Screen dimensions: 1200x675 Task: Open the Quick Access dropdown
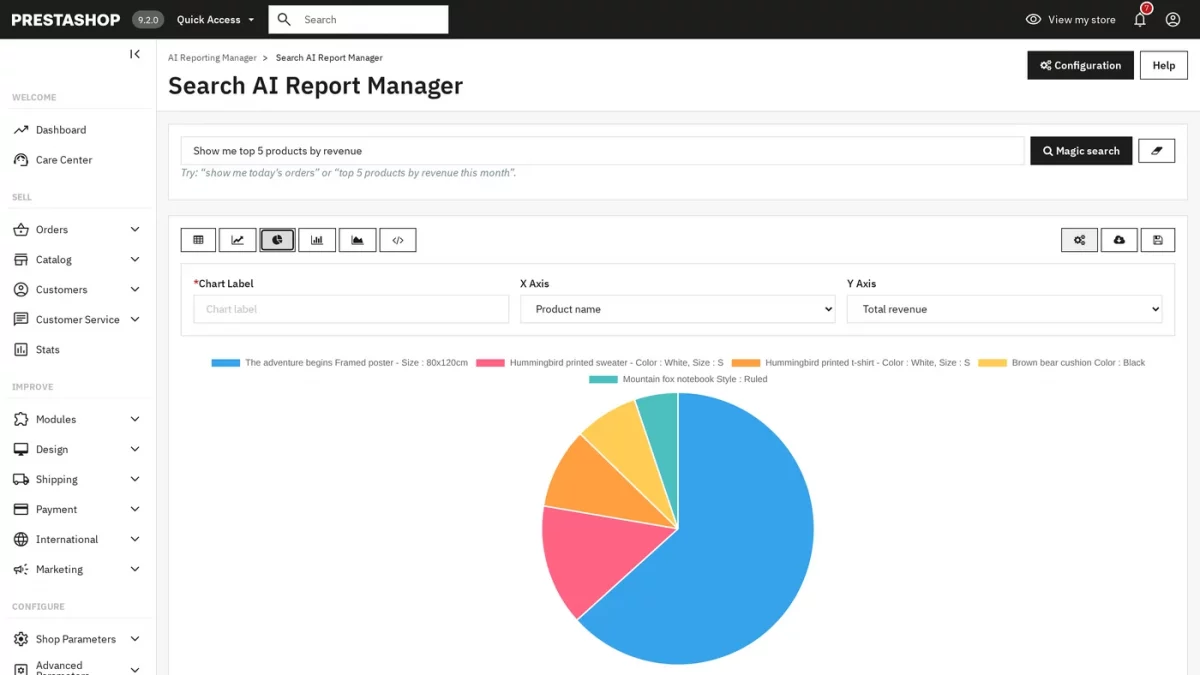(x=215, y=19)
